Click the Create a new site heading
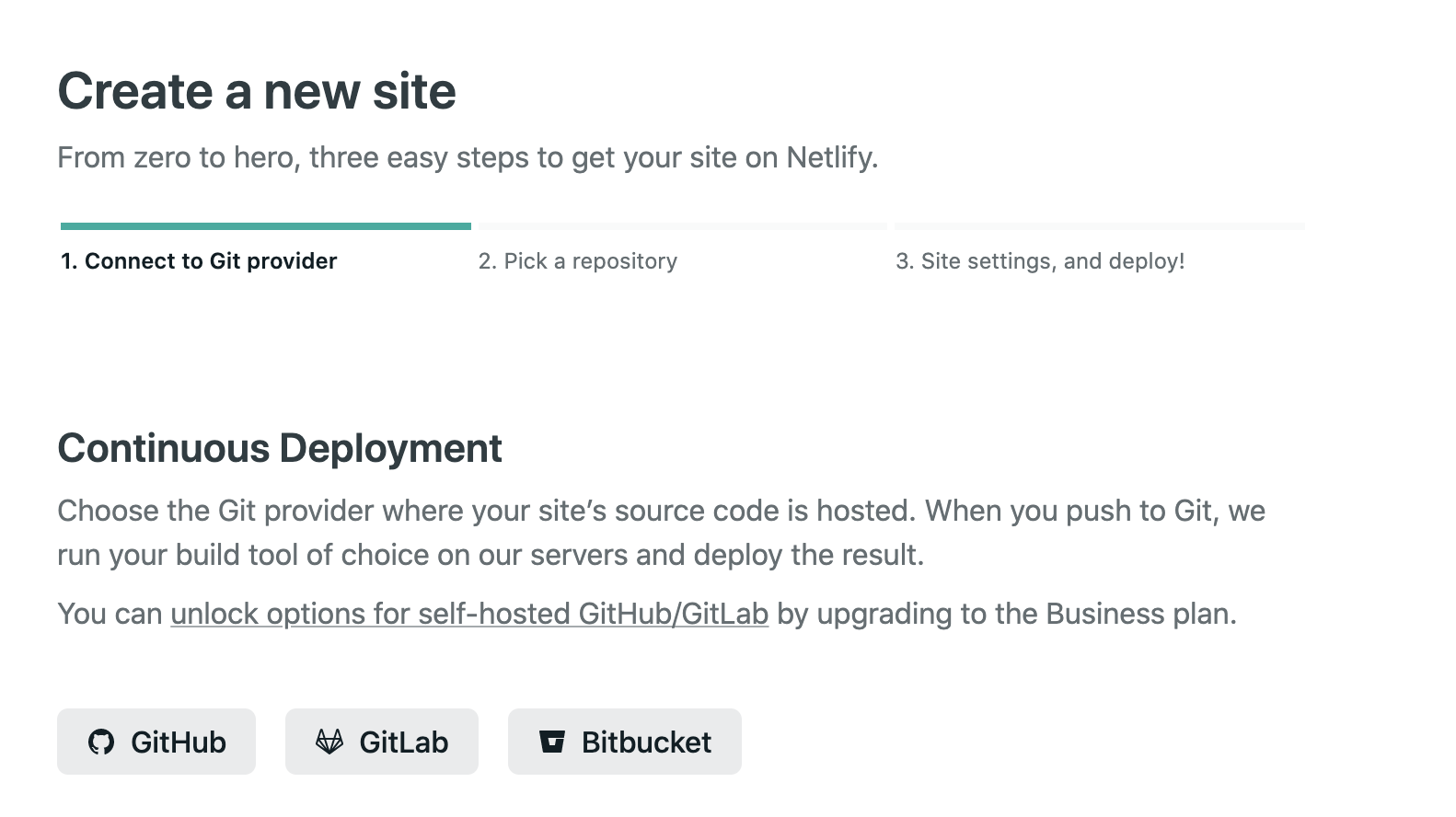This screenshot has height=817, width=1456. (x=257, y=91)
